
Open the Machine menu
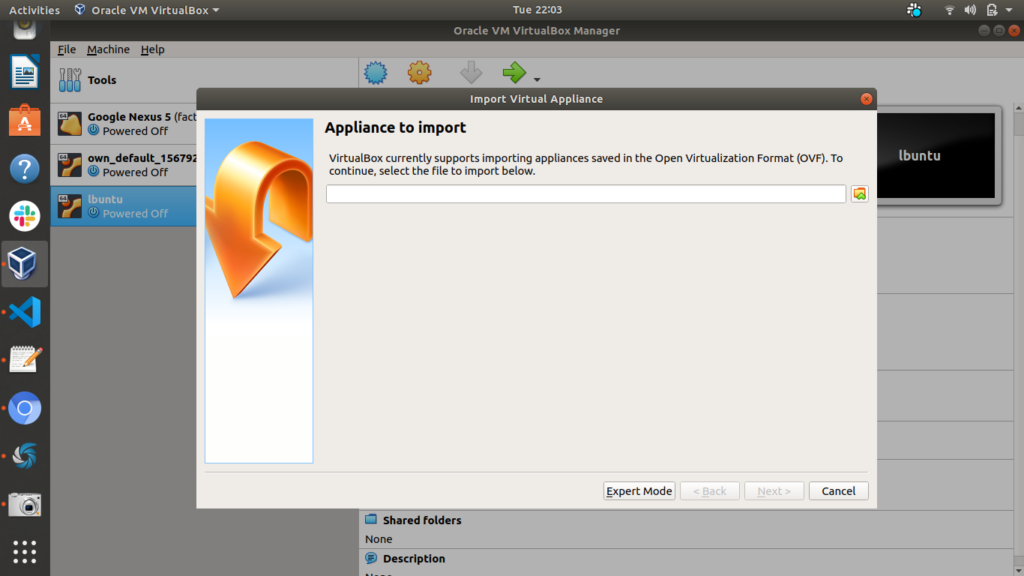pos(108,49)
